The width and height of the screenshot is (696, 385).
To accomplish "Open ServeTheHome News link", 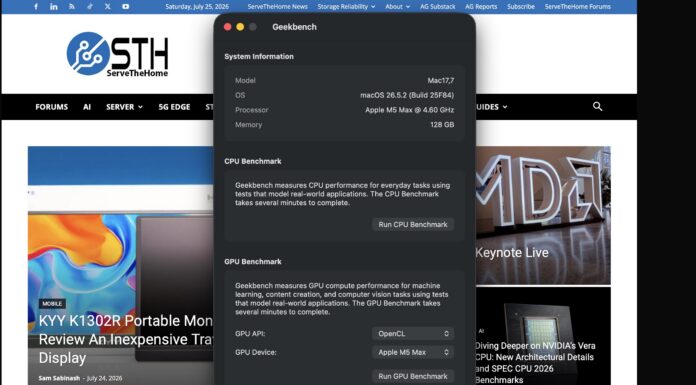I will pos(277,7).
